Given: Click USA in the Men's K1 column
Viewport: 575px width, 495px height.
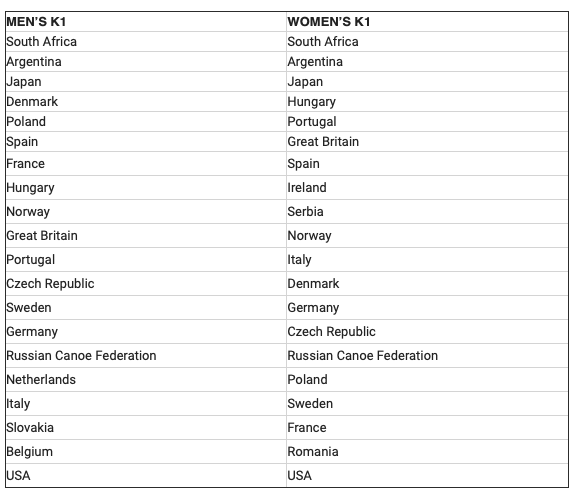Looking at the screenshot, I should [18, 476].
